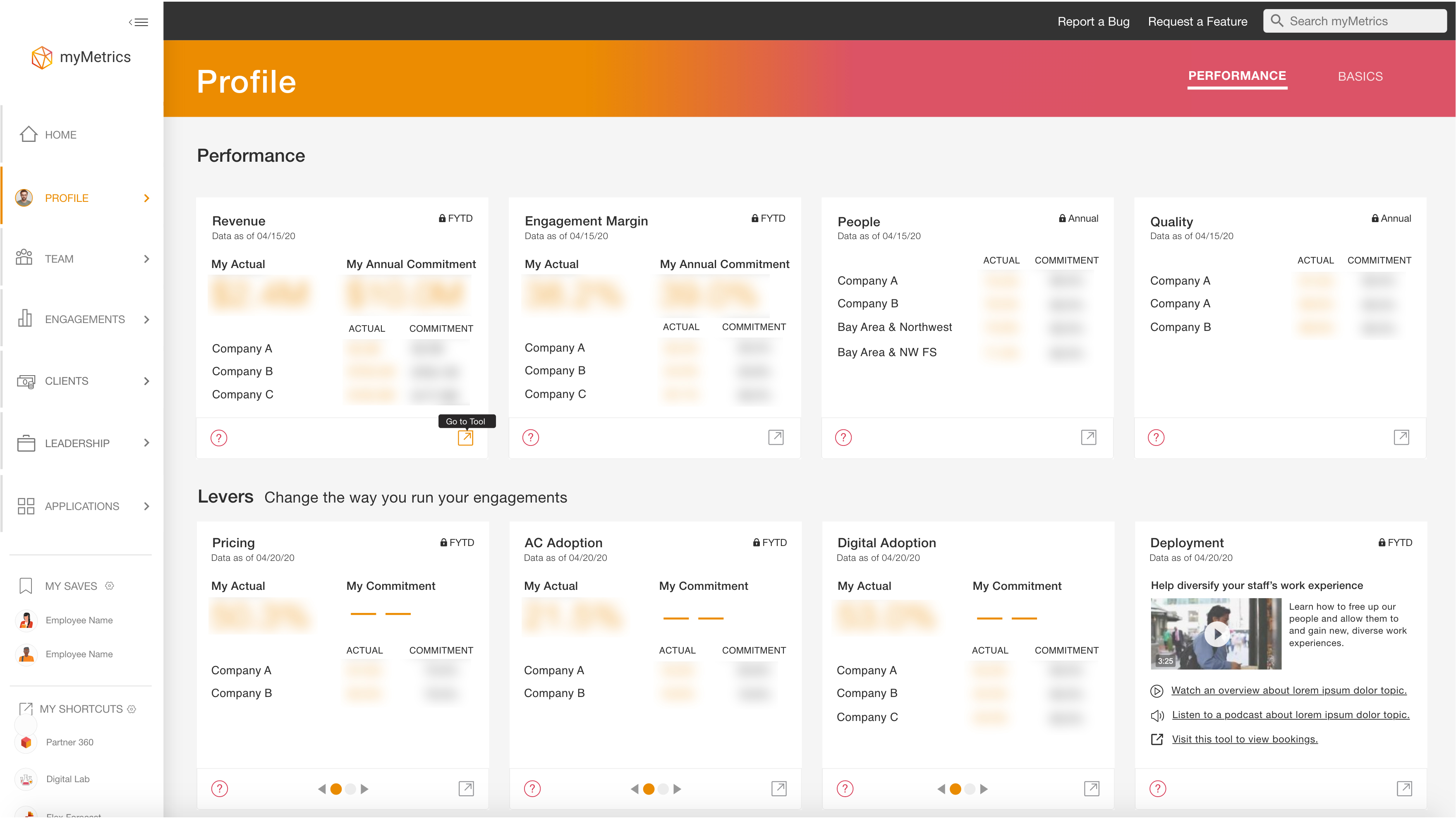The width and height of the screenshot is (1456, 819).
Task: Select second page dot on Pricing card
Action: click(x=350, y=789)
